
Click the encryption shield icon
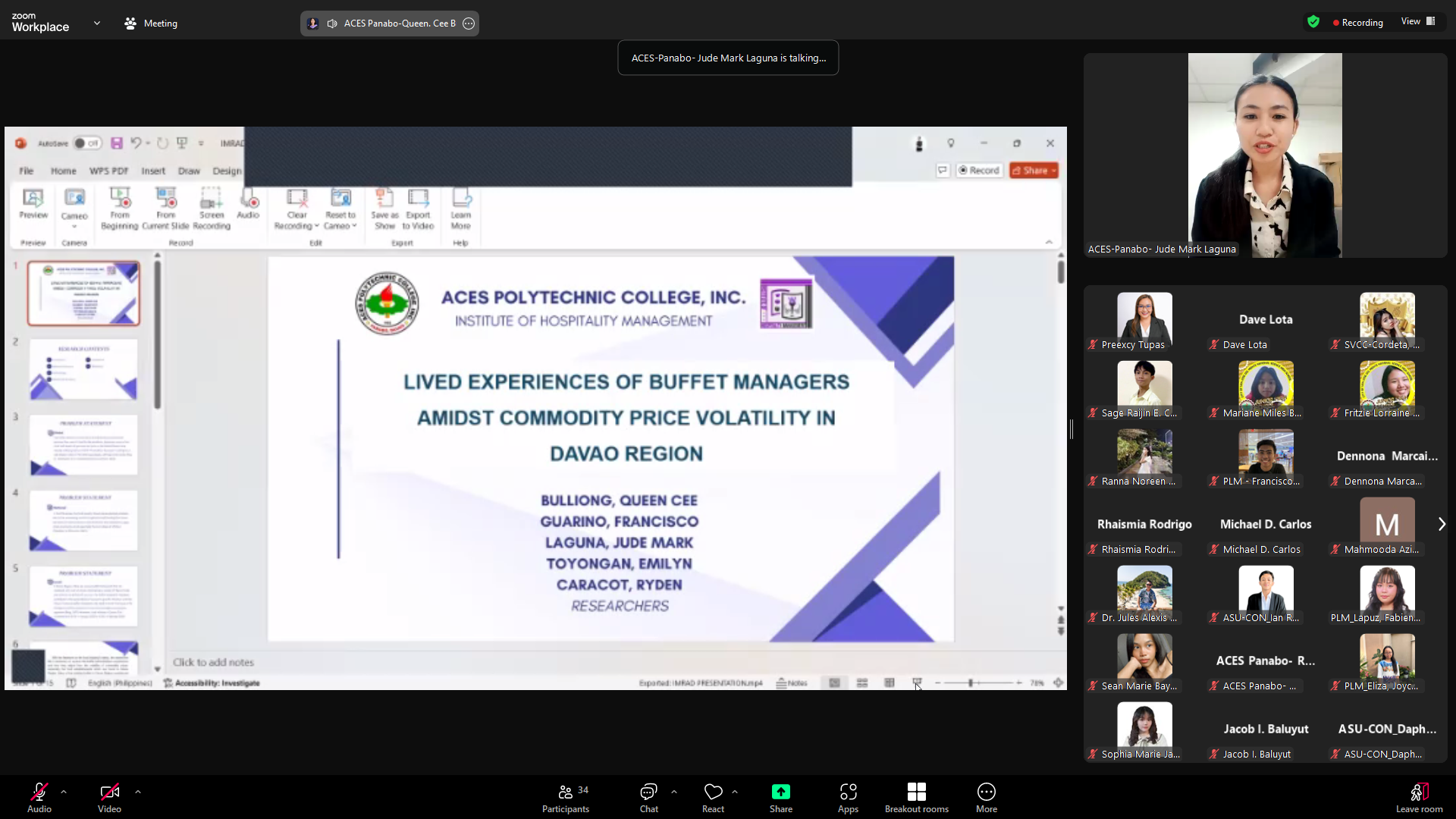pyautogui.click(x=1313, y=22)
